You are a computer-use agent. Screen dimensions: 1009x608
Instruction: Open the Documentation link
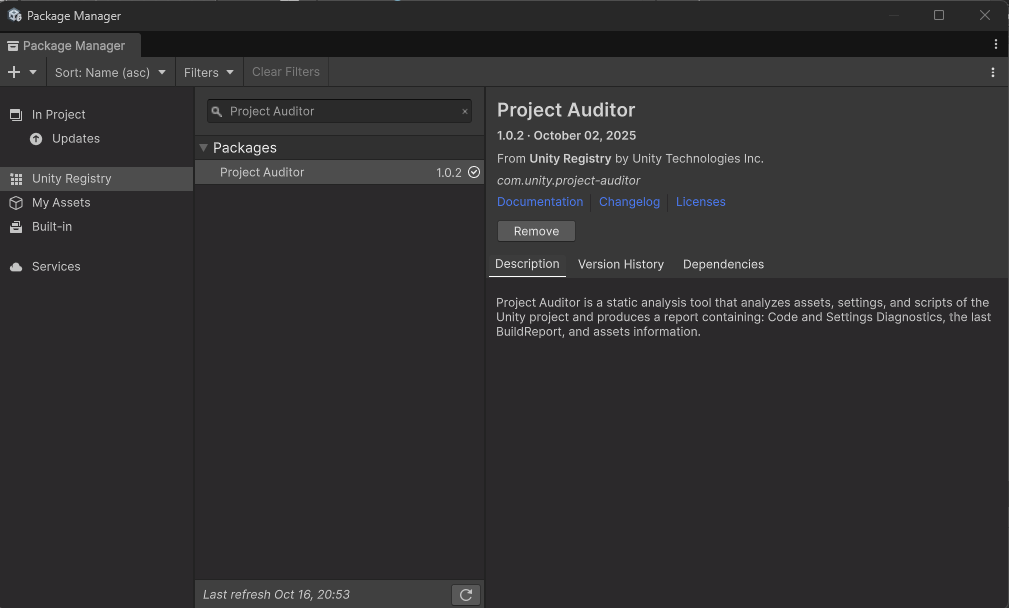pyautogui.click(x=540, y=201)
